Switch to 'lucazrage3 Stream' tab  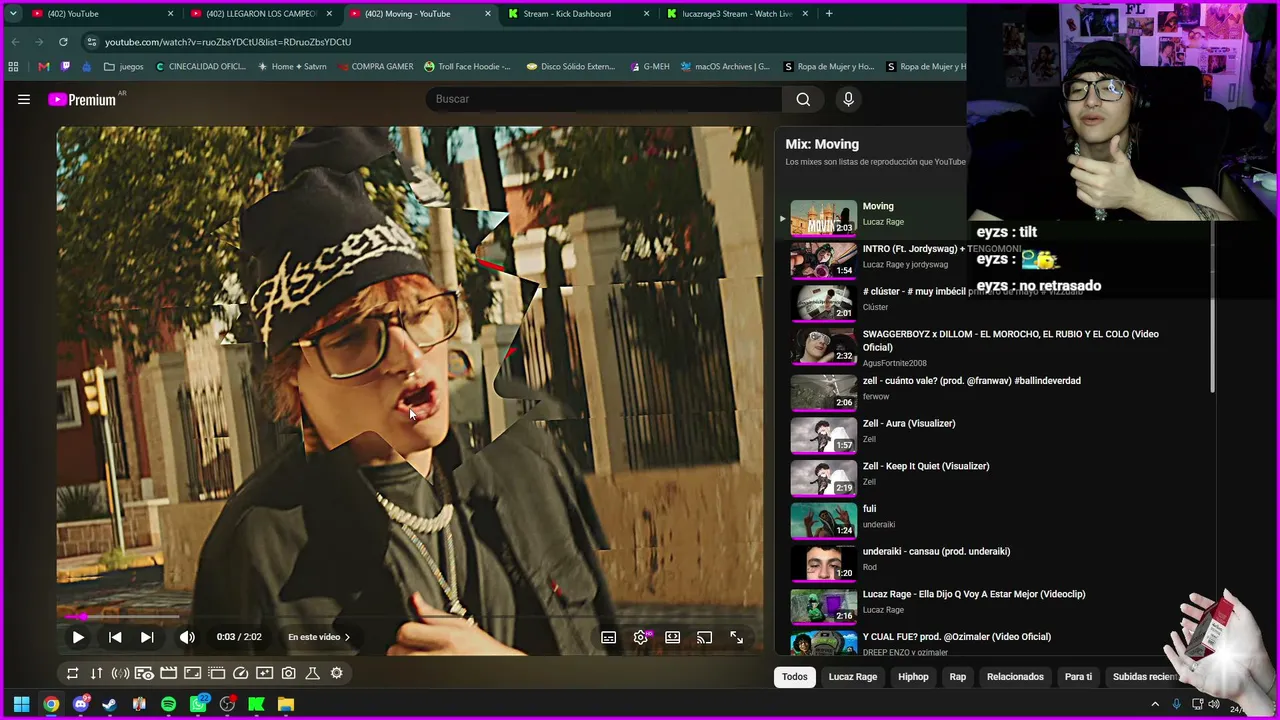(x=737, y=14)
